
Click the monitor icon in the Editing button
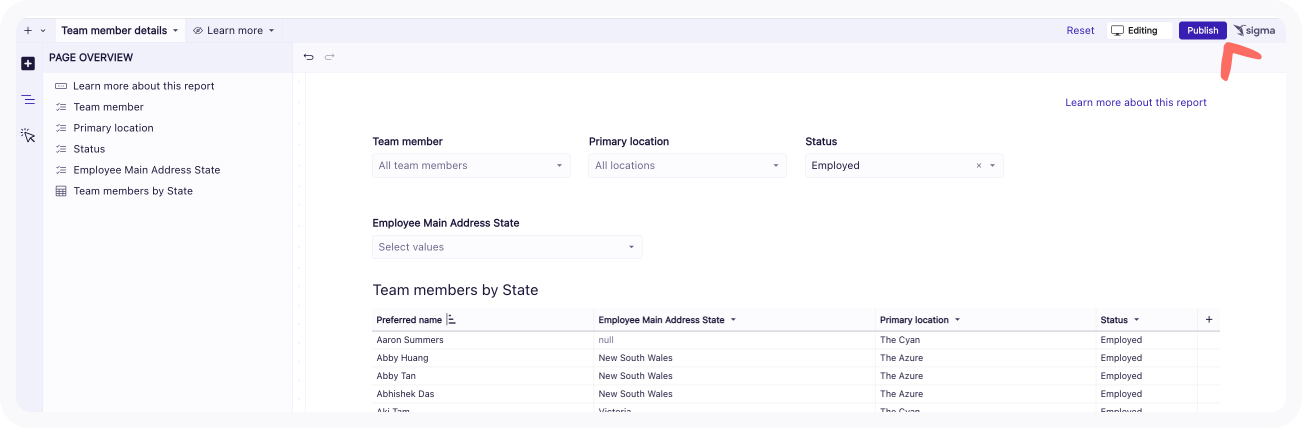pyautogui.click(x=1118, y=31)
